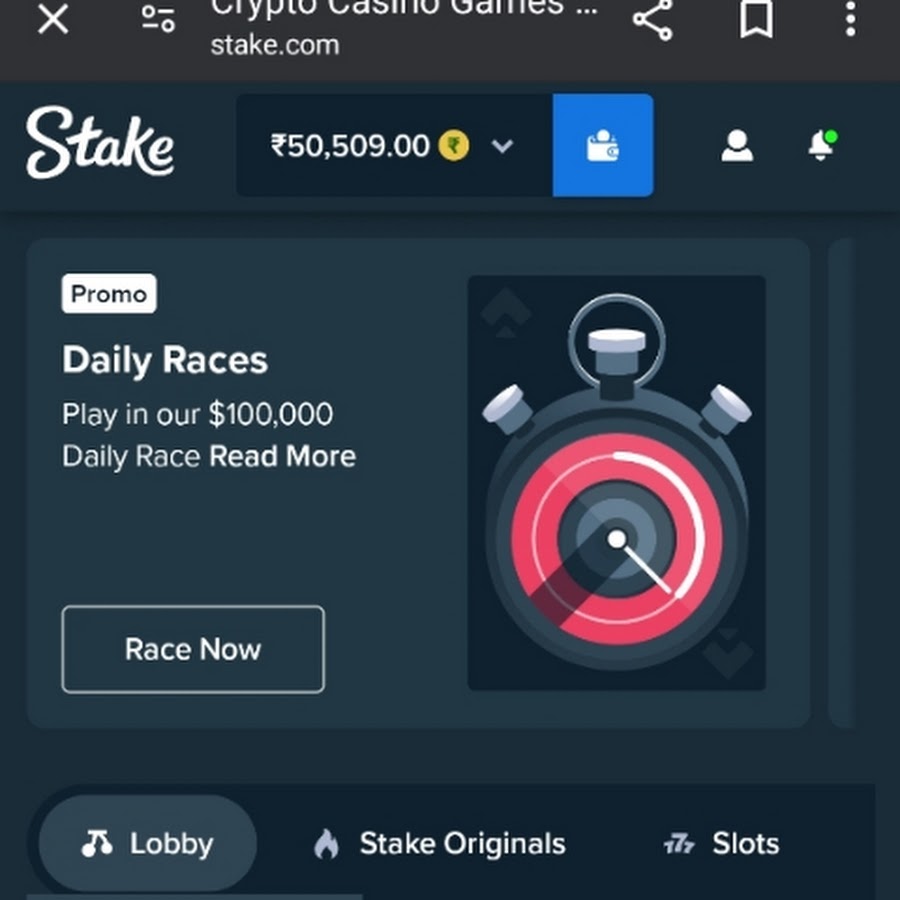Screen dimensions: 900x900
Task: Tap the stake.com URL text
Action: pyautogui.click(x=275, y=45)
